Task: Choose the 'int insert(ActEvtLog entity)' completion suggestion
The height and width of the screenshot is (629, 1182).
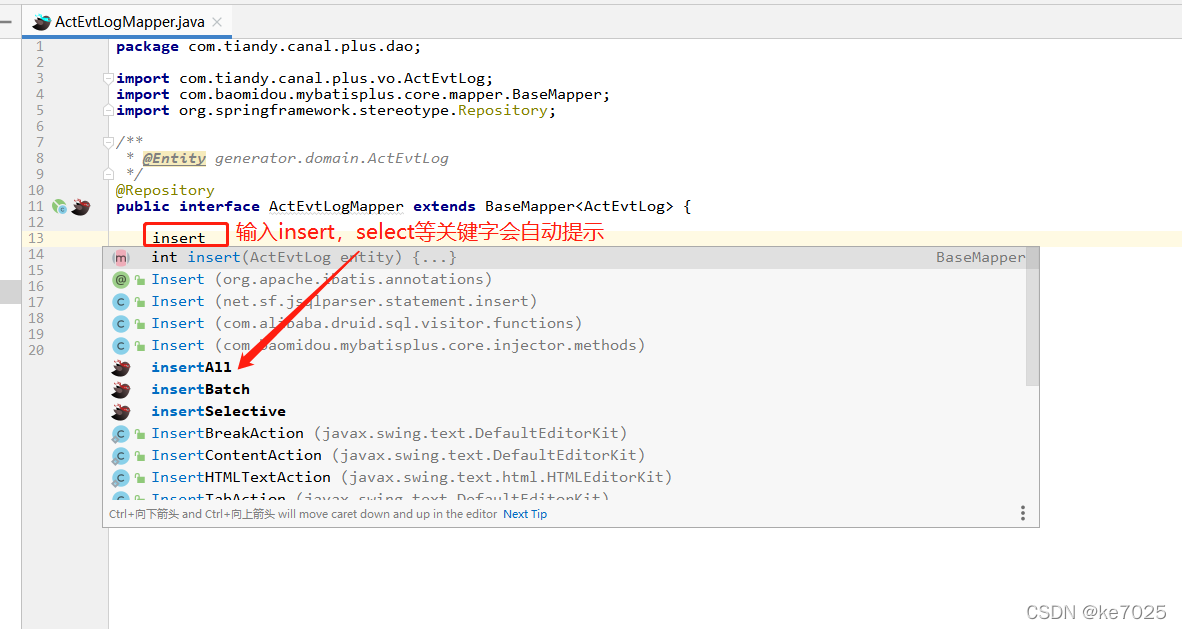Action: [x=564, y=257]
